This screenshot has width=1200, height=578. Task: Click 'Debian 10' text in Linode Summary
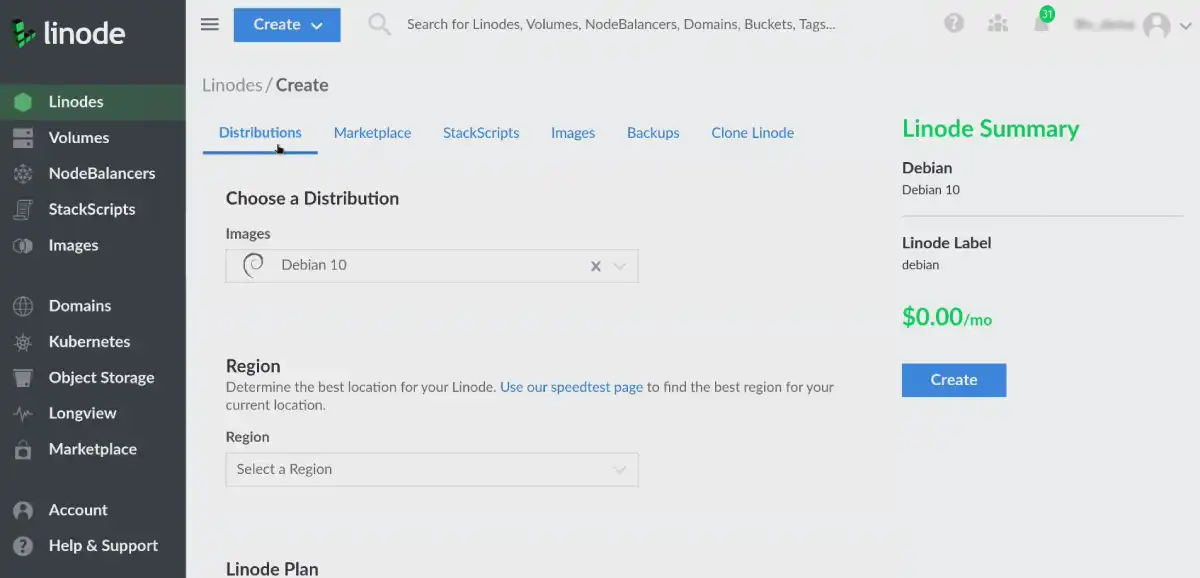tap(931, 190)
